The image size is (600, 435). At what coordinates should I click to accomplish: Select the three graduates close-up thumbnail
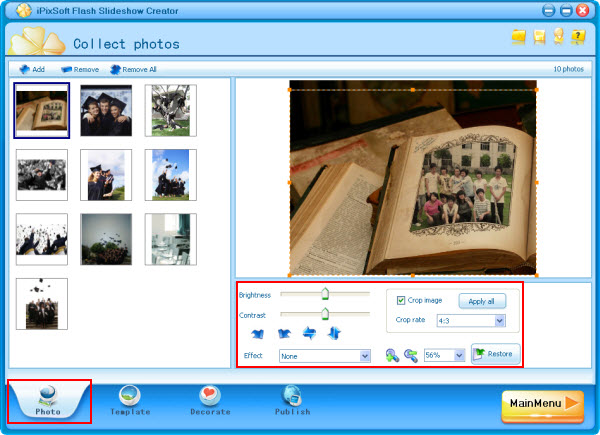pos(106,111)
